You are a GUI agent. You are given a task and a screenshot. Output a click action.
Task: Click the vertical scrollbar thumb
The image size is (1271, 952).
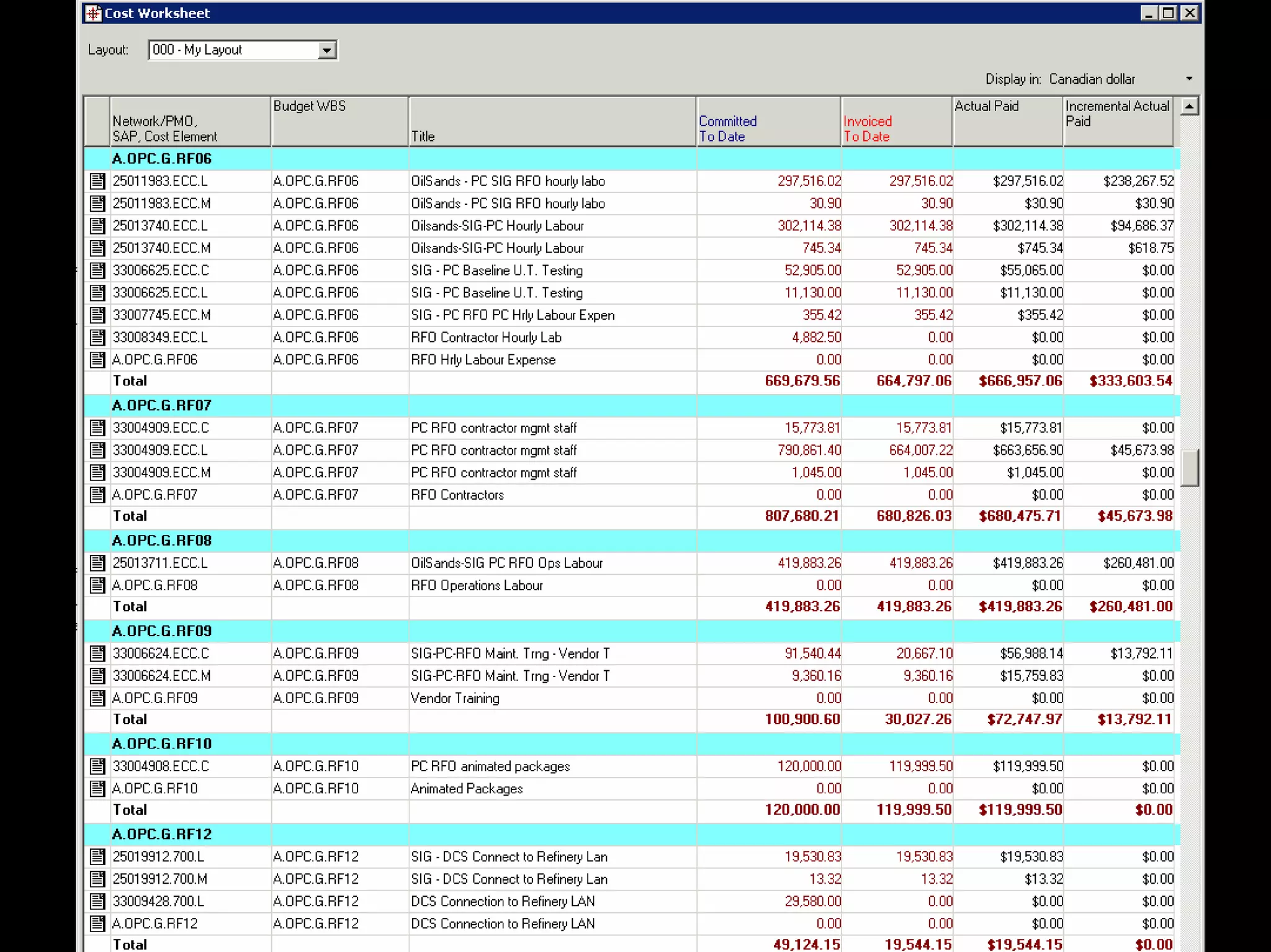[1189, 468]
